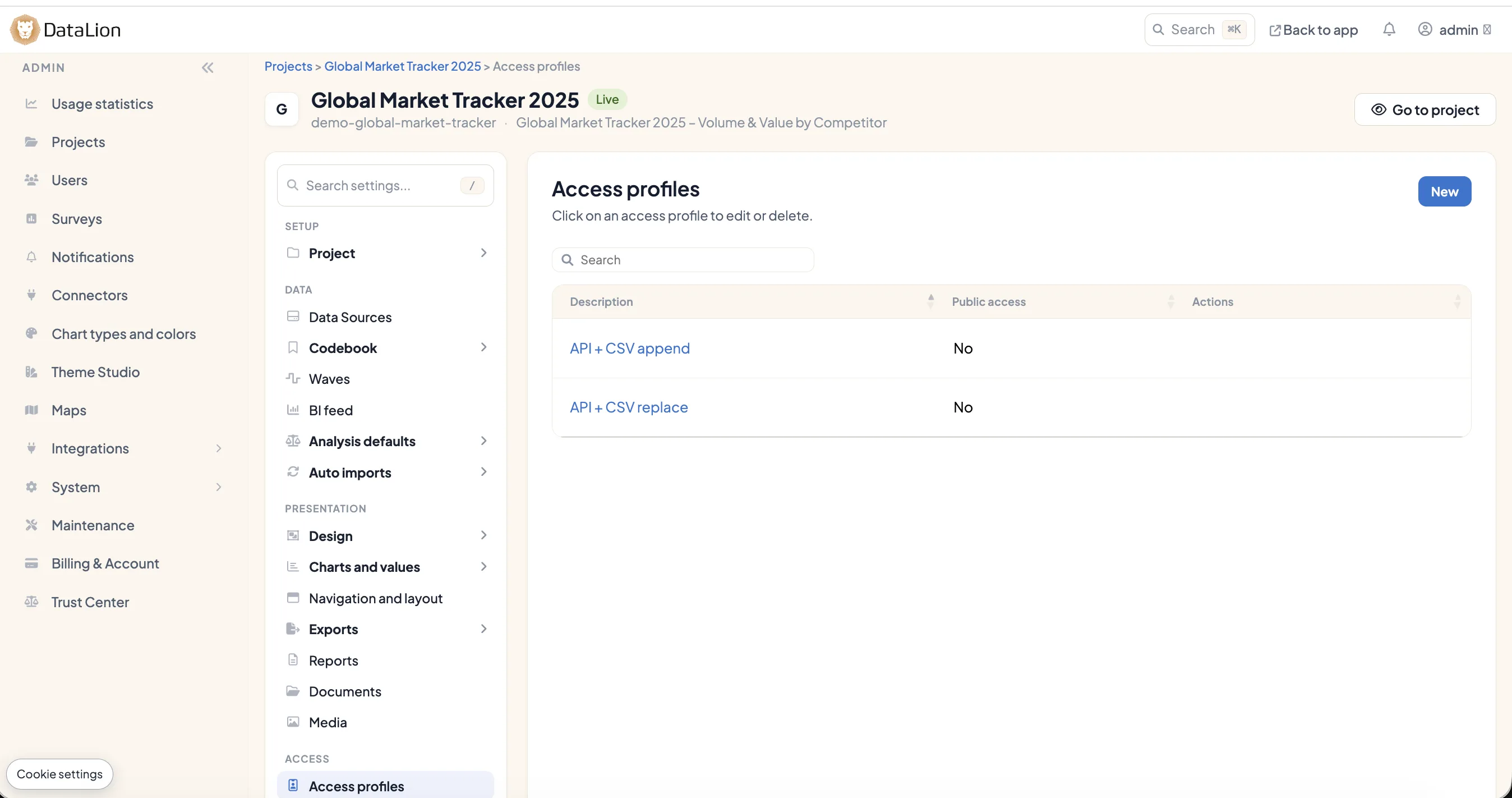Click the DataLion lion logo
1512x798 pixels.
coord(25,29)
